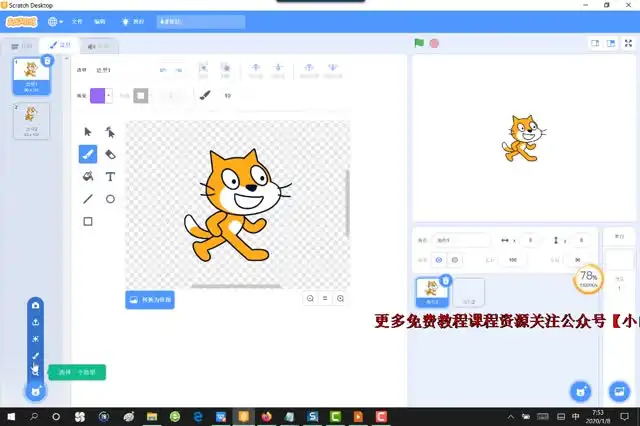Zoom out the paint canvas
The image size is (640, 426).
[x=310, y=299]
